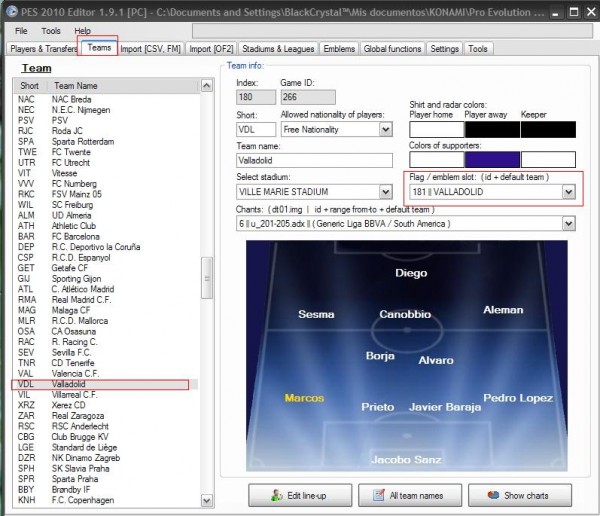Image resolution: width=600 pixels, height=516 pixels.
Task: Click the Short column header
Action: click(x=30, y=86)
